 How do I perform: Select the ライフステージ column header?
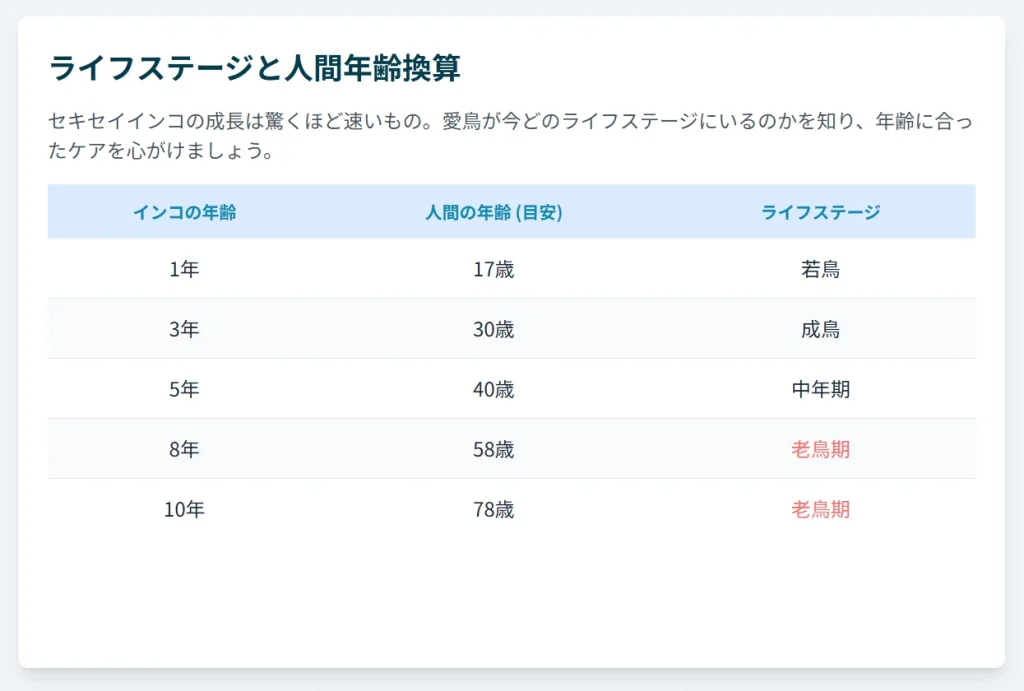click(820, 212)
